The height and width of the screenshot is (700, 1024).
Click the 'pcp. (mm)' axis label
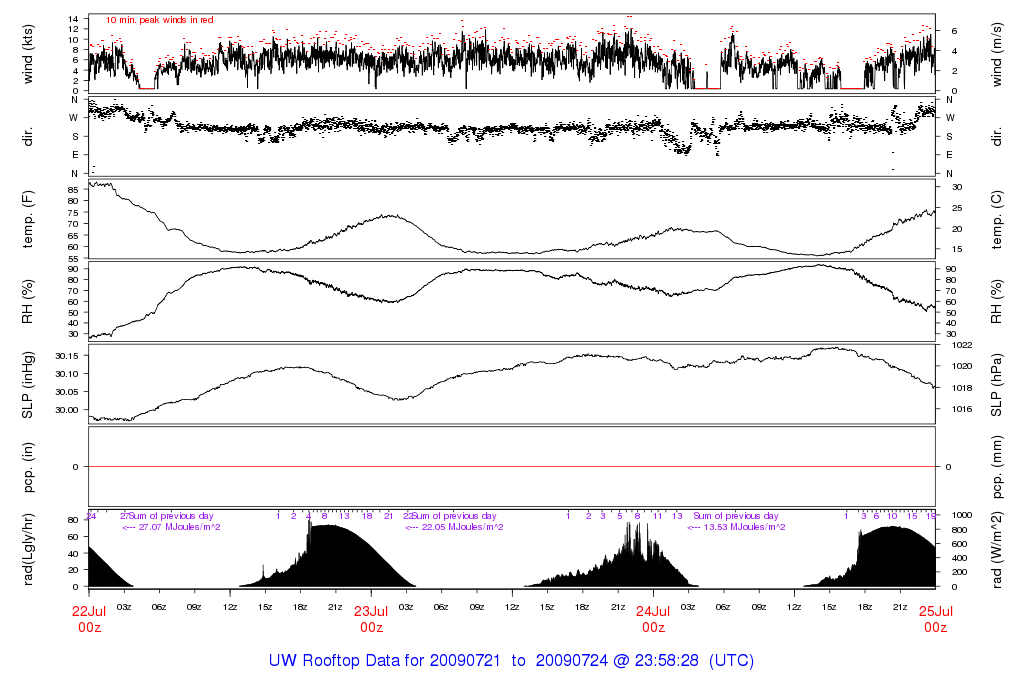(x=997, y=467)
